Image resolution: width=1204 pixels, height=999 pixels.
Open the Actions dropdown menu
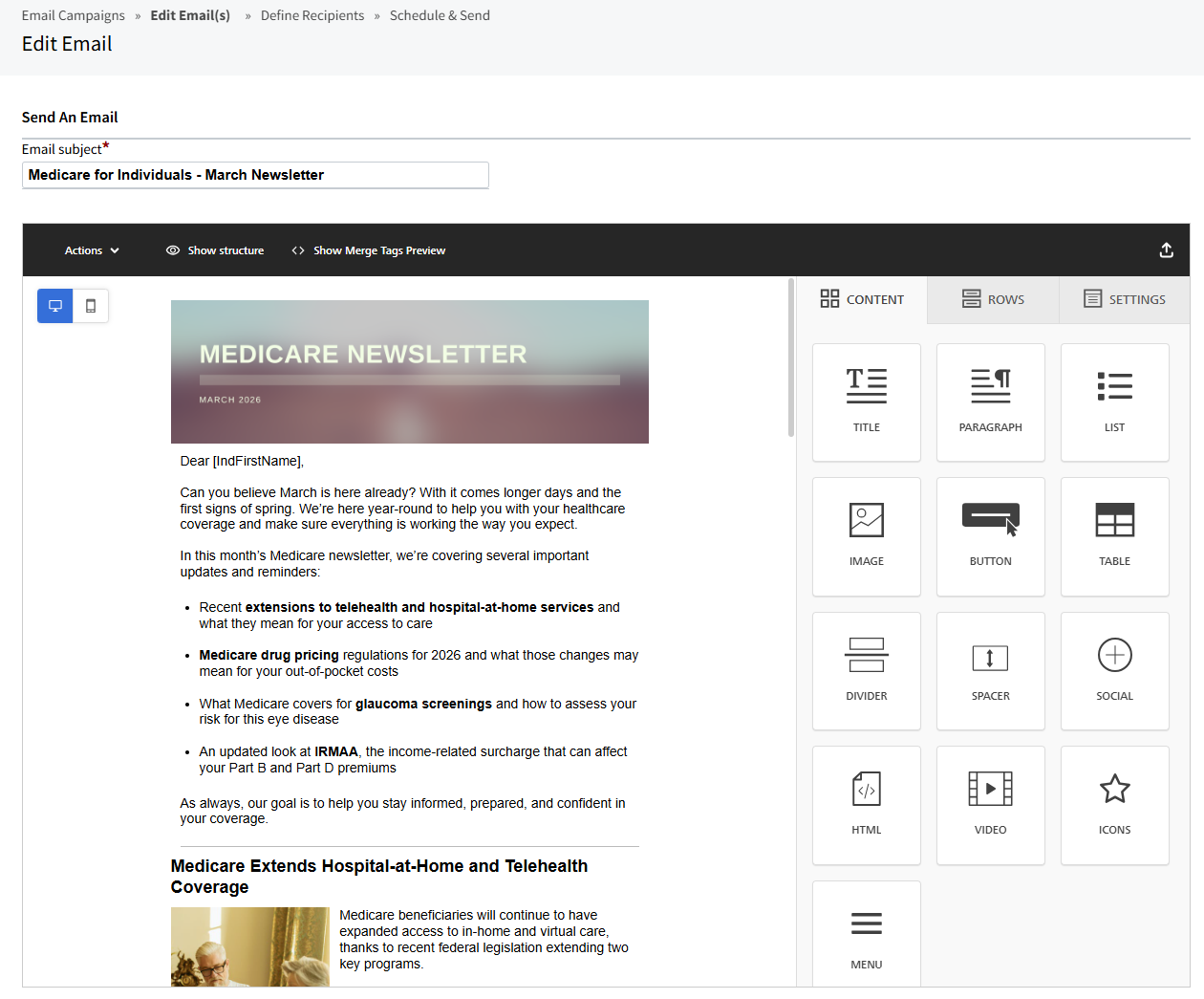click(x=92, y=250)
